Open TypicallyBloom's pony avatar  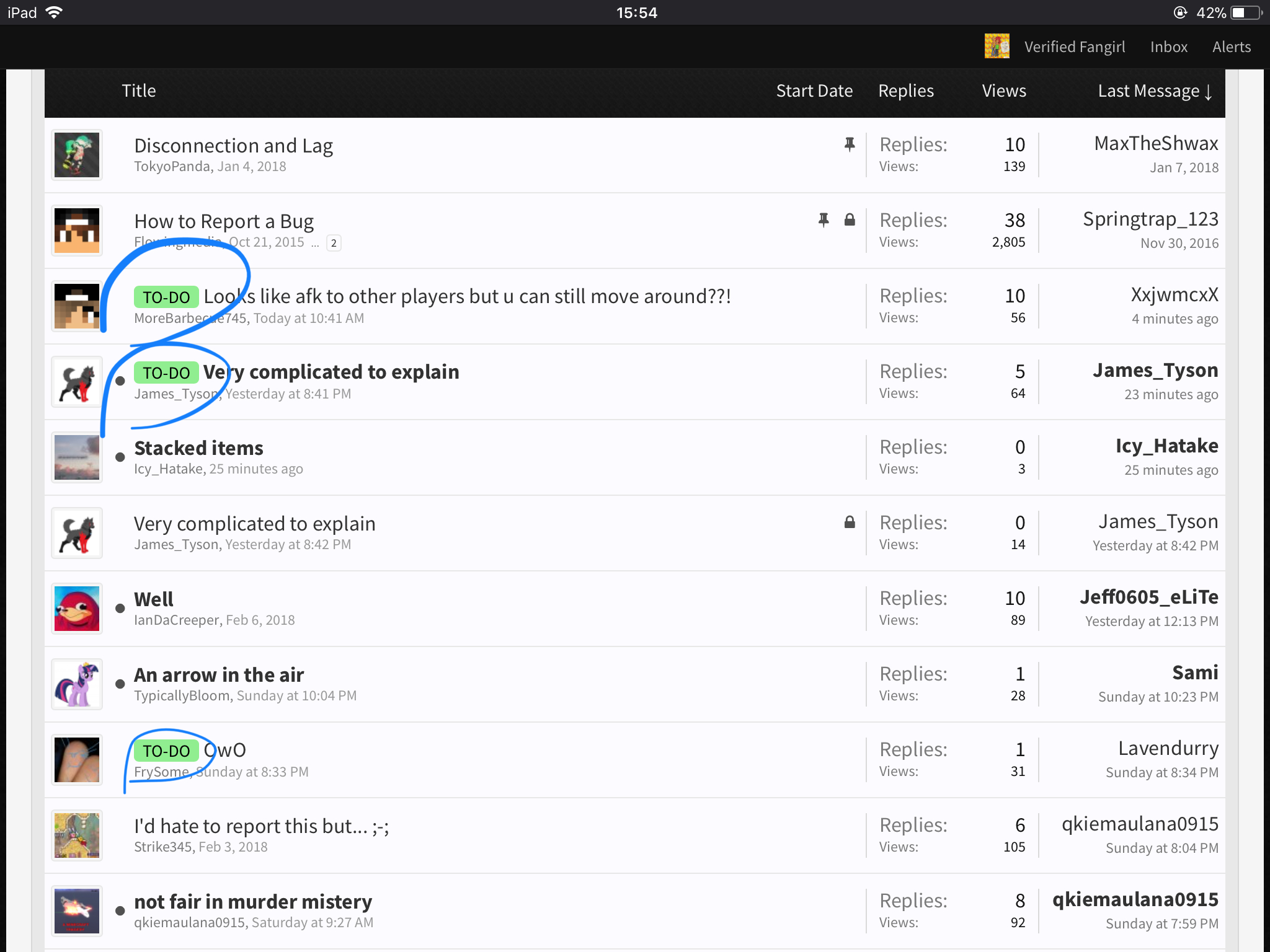[x=77, y=684]
